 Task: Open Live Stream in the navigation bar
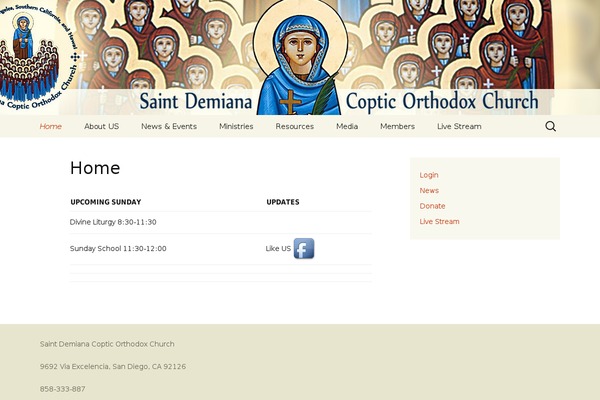pos(459,126)
